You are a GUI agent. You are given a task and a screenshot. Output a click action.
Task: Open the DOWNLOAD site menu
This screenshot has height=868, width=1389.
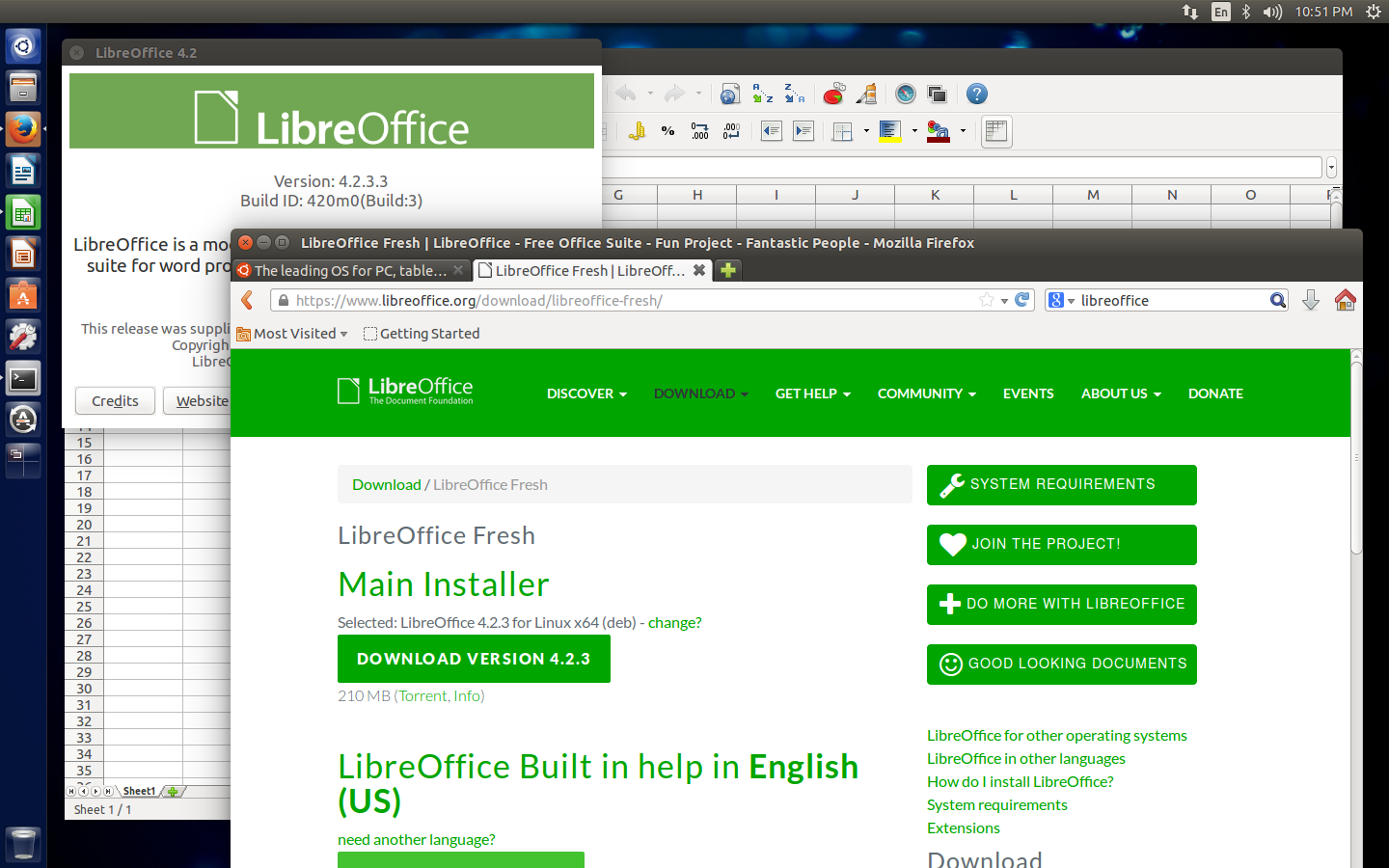tap(701, 393)
